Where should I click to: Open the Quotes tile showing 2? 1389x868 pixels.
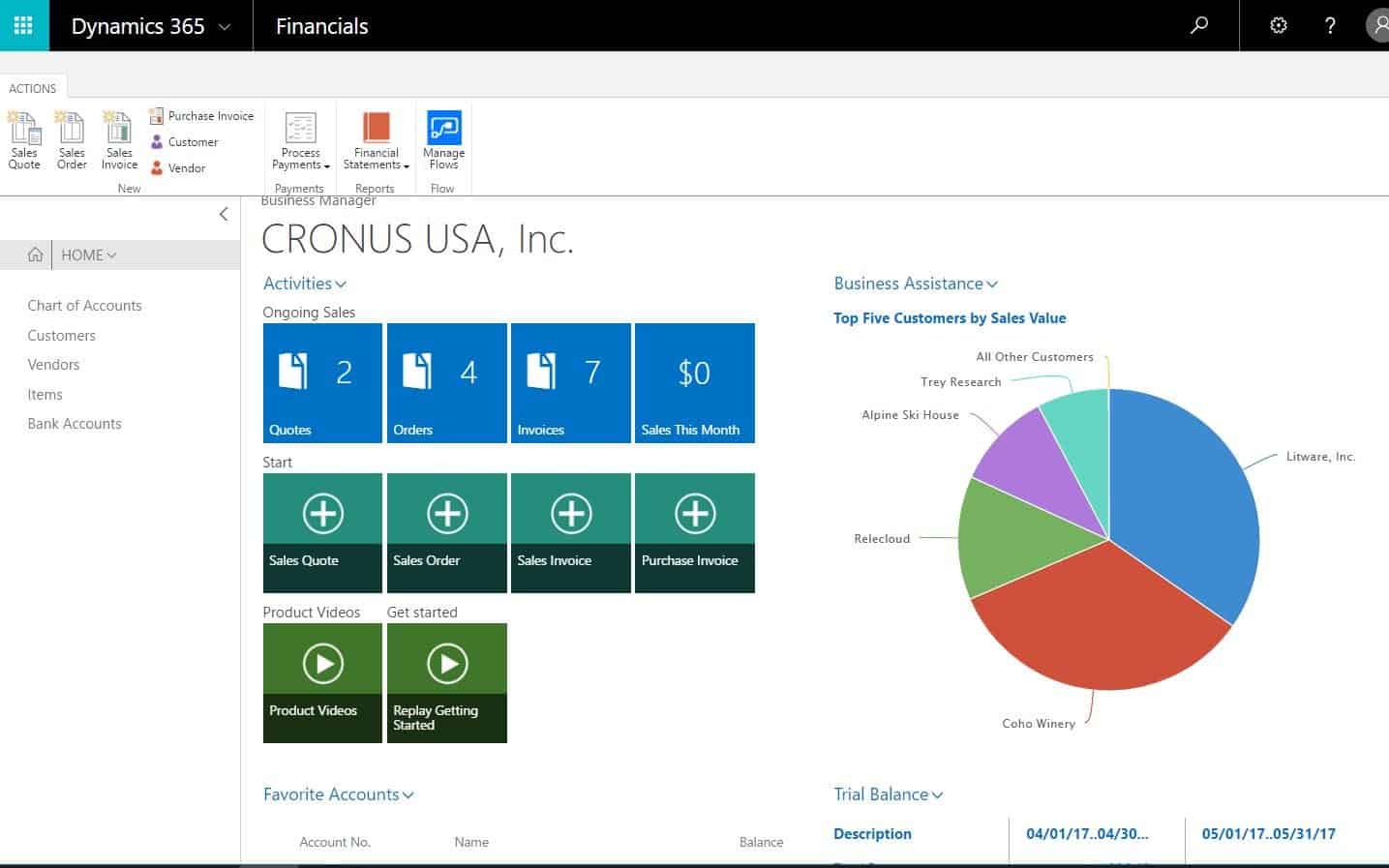click(322, 383)
